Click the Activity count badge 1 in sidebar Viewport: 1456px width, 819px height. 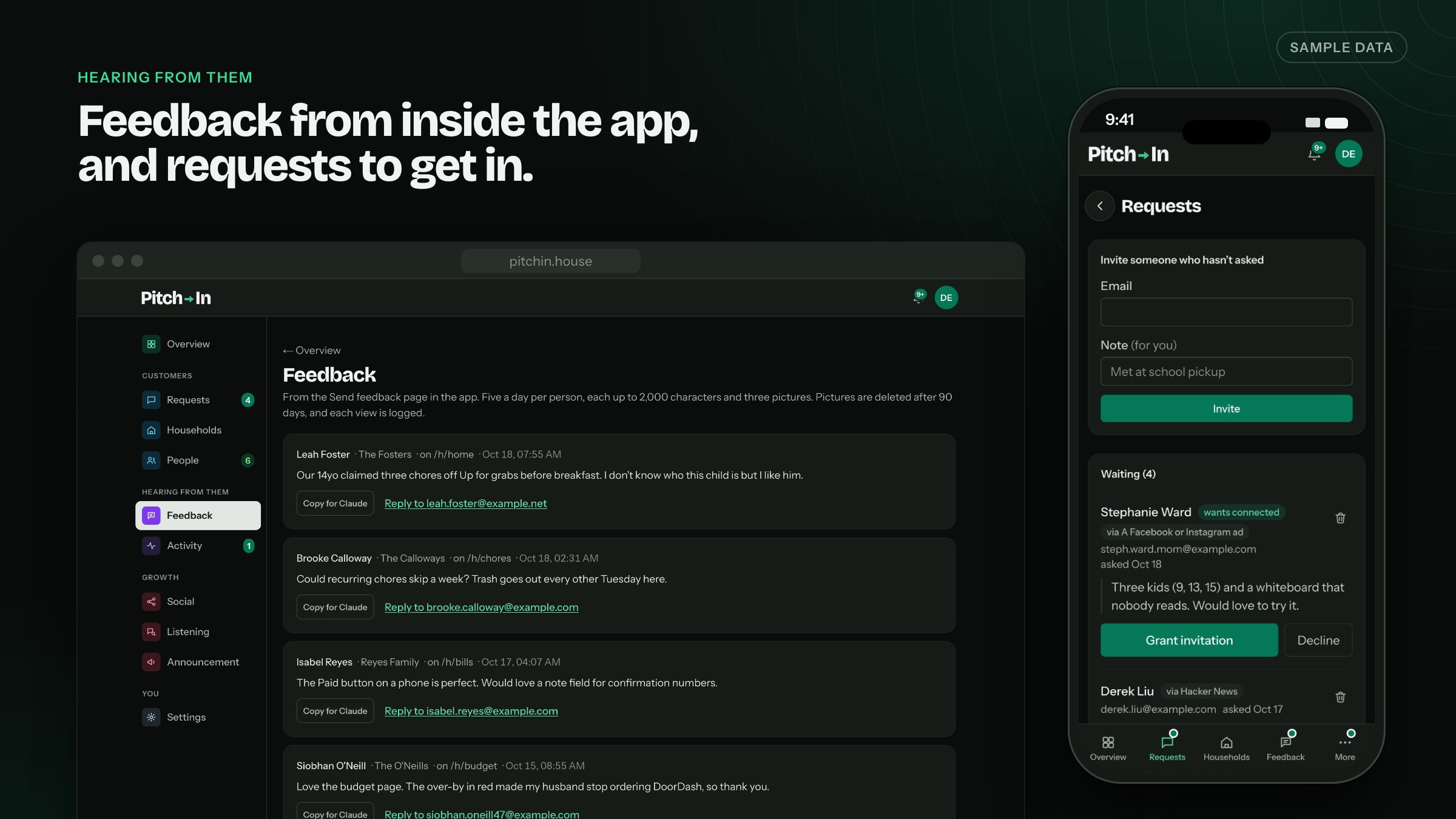pyautogui.click(x=249, y=546)
